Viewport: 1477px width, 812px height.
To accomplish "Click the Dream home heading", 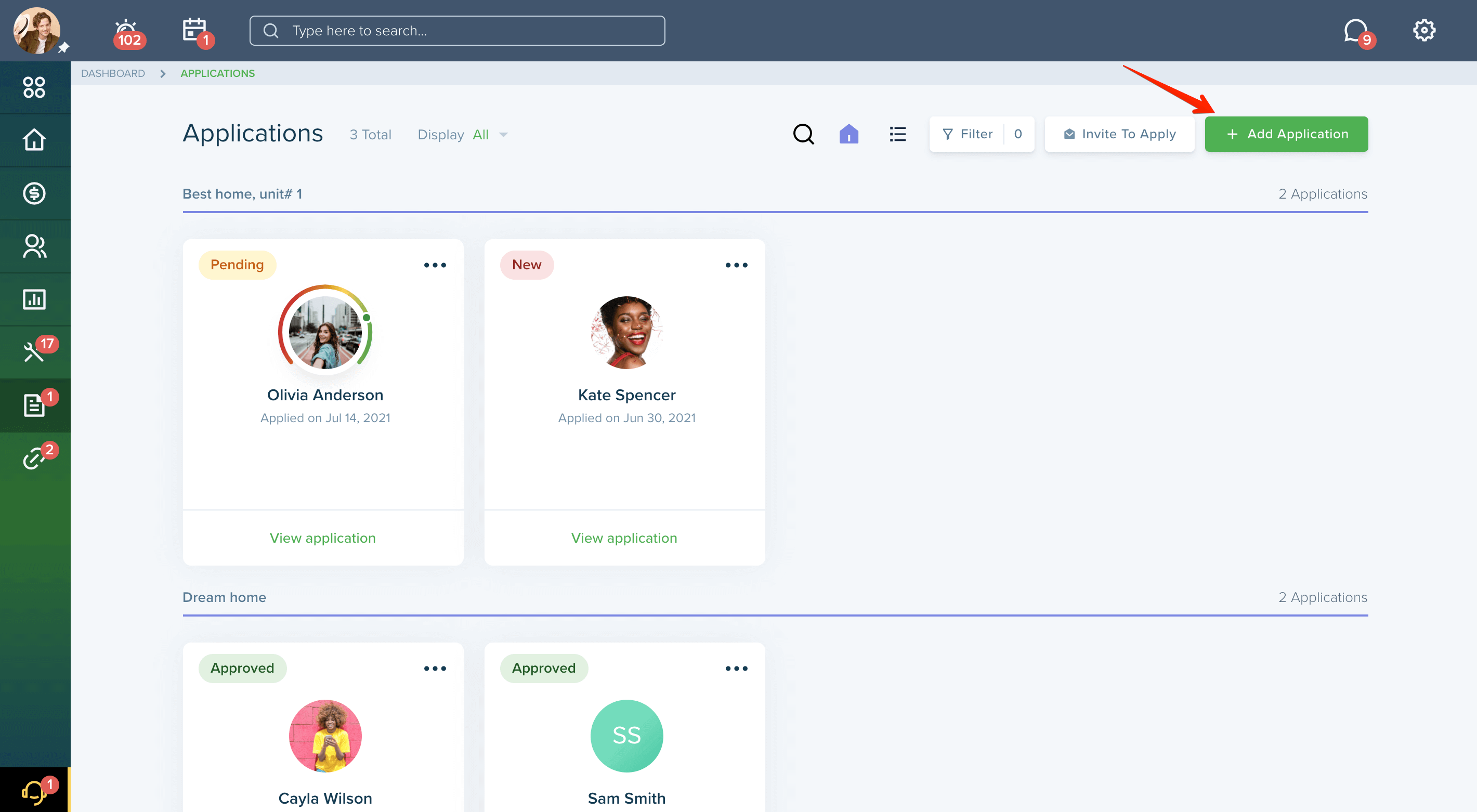I will coord(224,597).
